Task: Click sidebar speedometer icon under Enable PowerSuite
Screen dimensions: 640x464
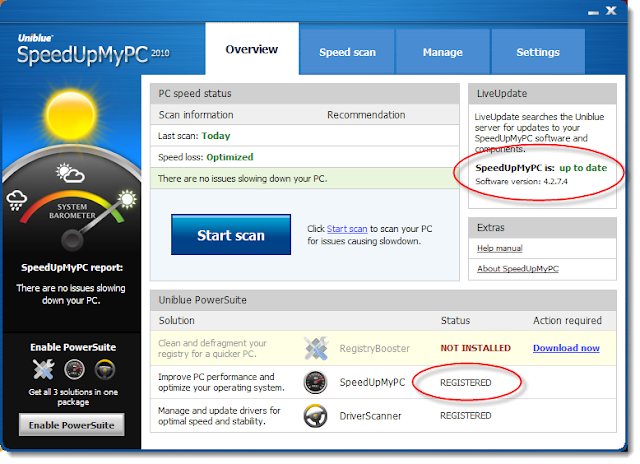Action: [x=74, y=369]
